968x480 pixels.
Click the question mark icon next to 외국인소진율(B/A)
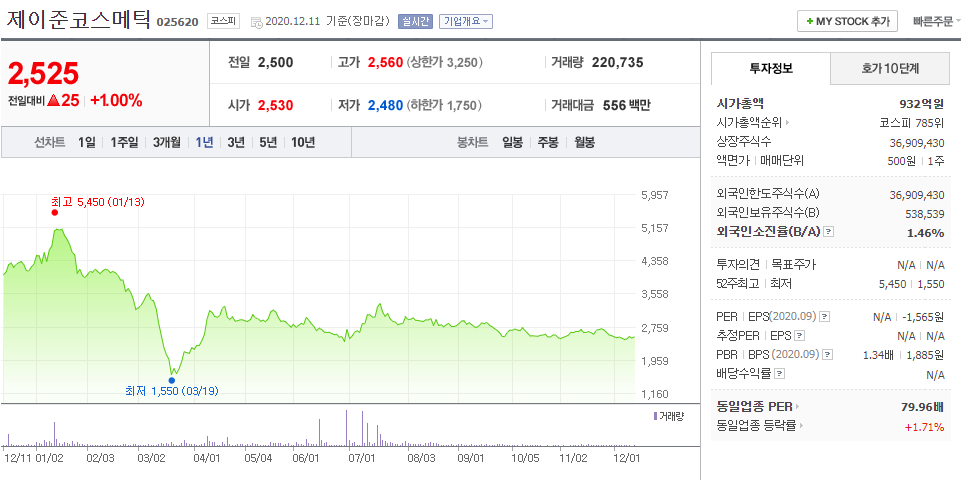(x=829, y=232)
